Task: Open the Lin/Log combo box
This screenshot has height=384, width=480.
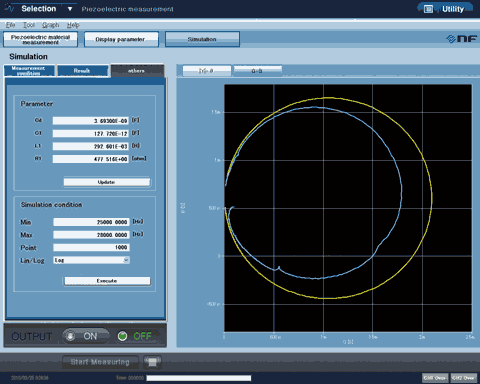Action: pos(91,260)
